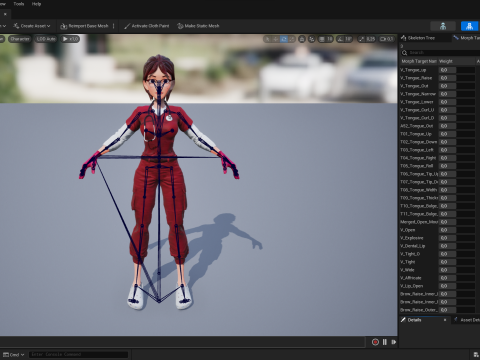Click the Select mode tool in the viewport

pos(267,39)
